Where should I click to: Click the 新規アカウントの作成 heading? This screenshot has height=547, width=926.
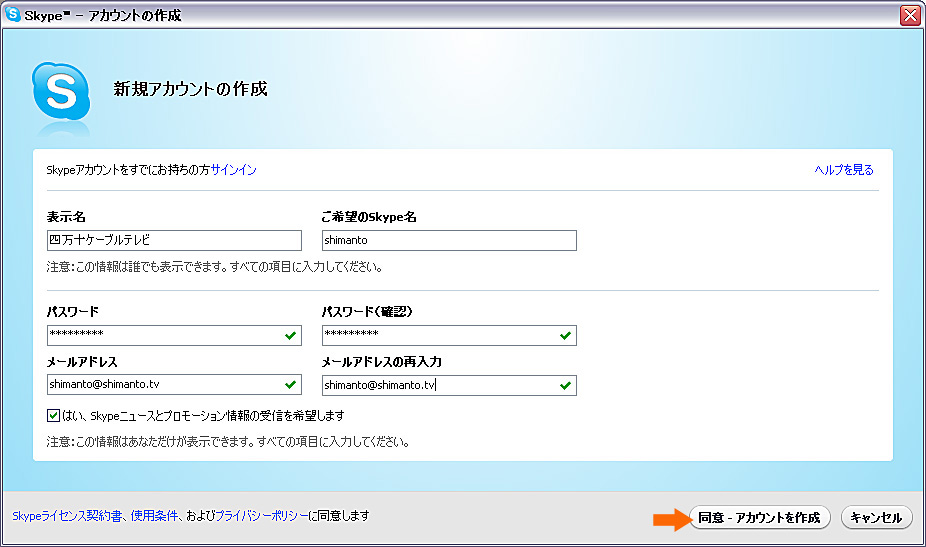[x=190, y=89]
